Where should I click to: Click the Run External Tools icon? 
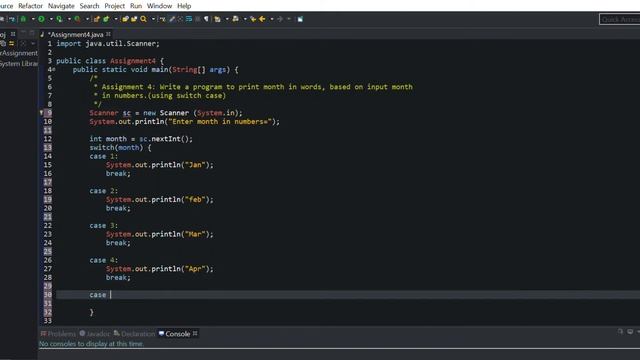click(x=77, y=19)
